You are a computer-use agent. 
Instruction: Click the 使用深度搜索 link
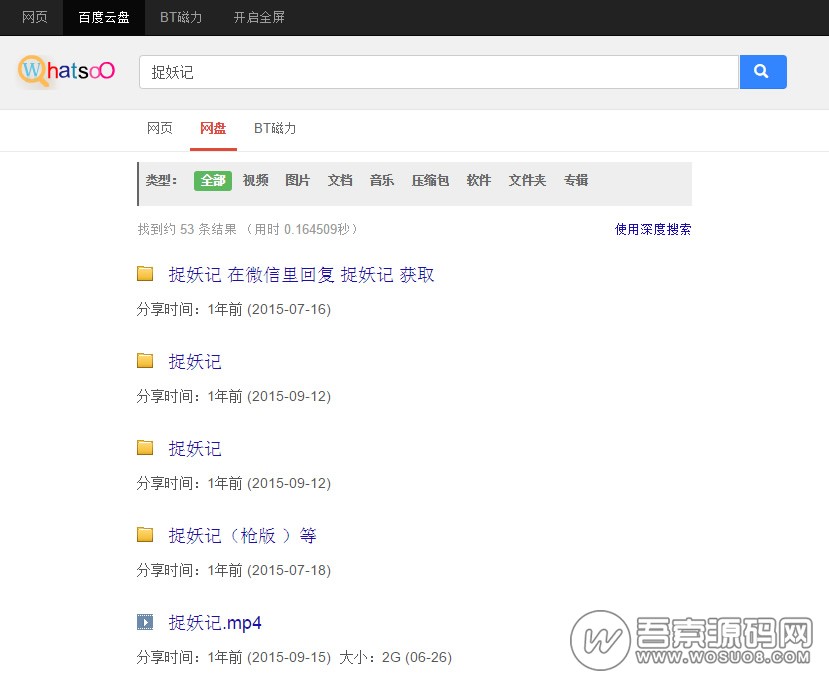point(652,229)
